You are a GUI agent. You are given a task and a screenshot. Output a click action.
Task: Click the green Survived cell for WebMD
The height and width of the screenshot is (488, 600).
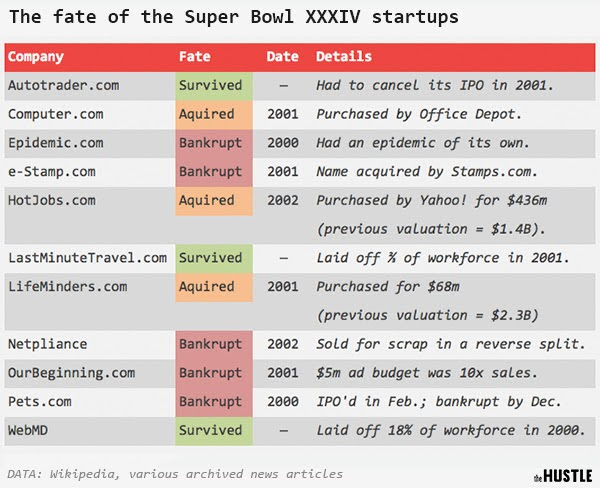(x=210, y=431)
